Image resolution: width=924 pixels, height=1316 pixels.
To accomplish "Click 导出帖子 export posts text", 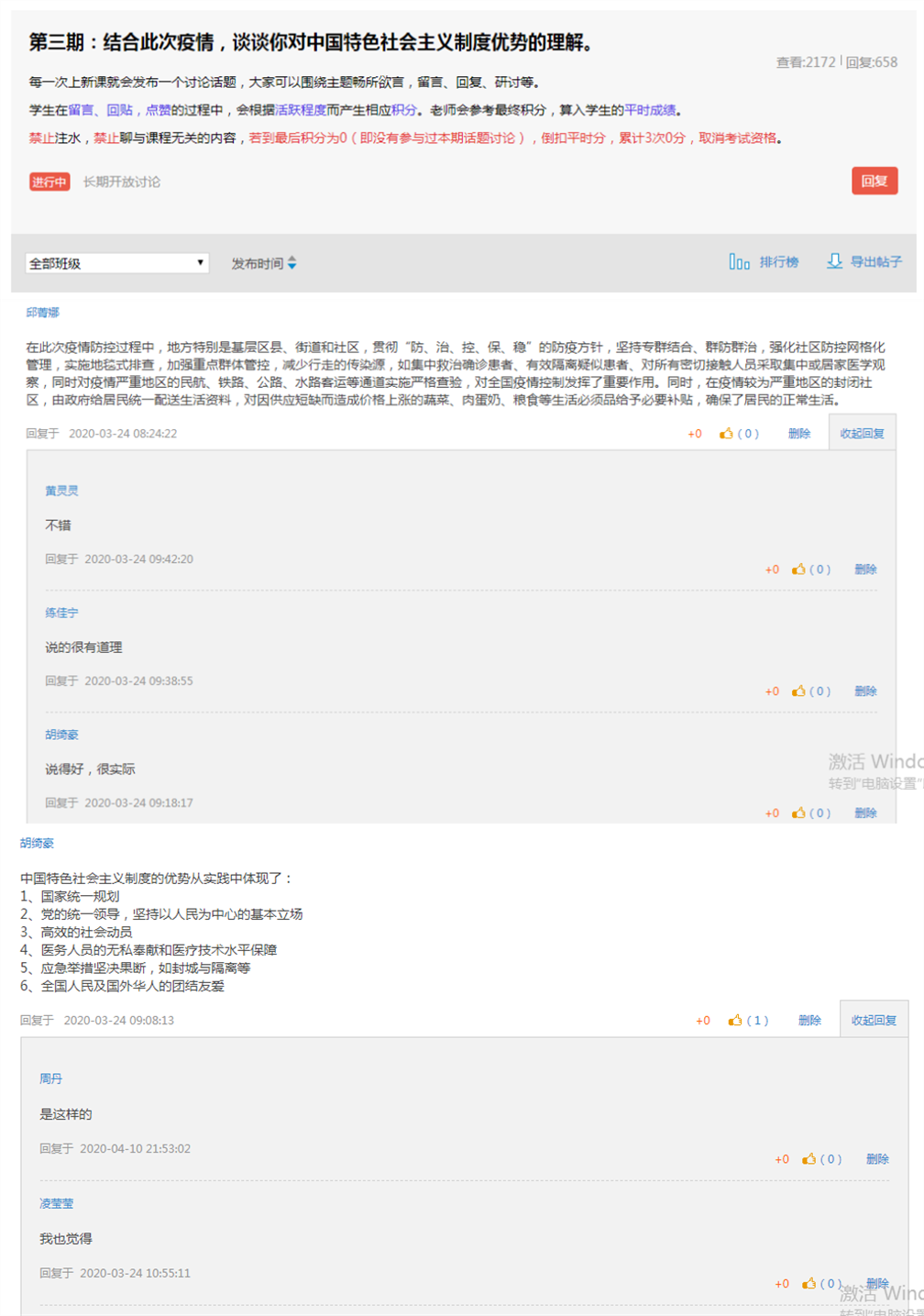I will 875,262.
